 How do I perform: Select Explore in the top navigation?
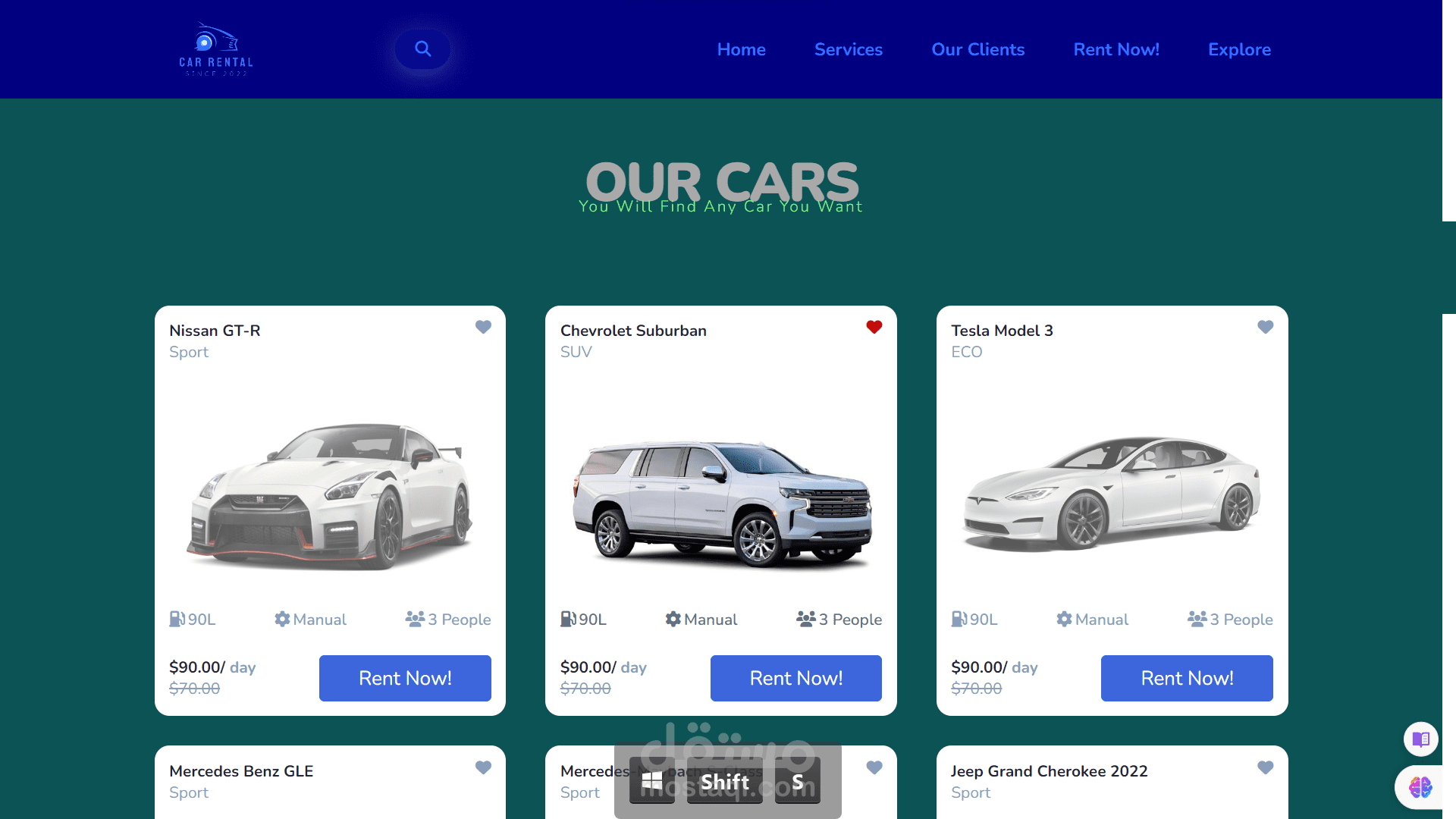pos(1239,49)
